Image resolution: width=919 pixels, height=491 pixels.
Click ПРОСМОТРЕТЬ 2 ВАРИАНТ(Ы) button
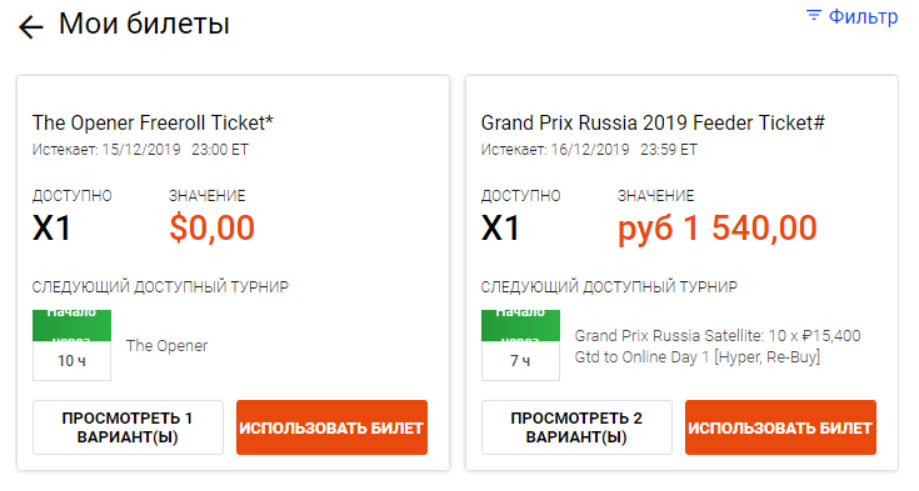tap(577, 427)
